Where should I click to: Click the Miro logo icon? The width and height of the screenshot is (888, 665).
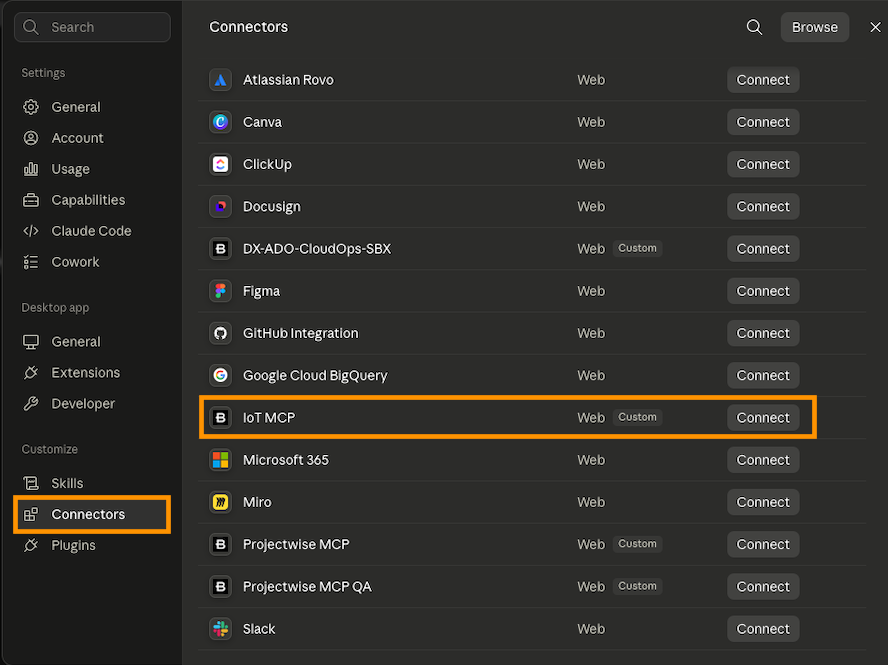click(220, 502)
